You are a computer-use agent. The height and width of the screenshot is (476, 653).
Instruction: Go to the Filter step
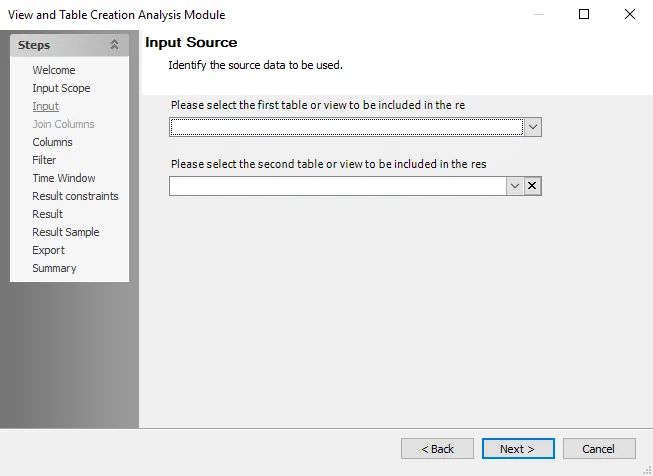(44, 160)
